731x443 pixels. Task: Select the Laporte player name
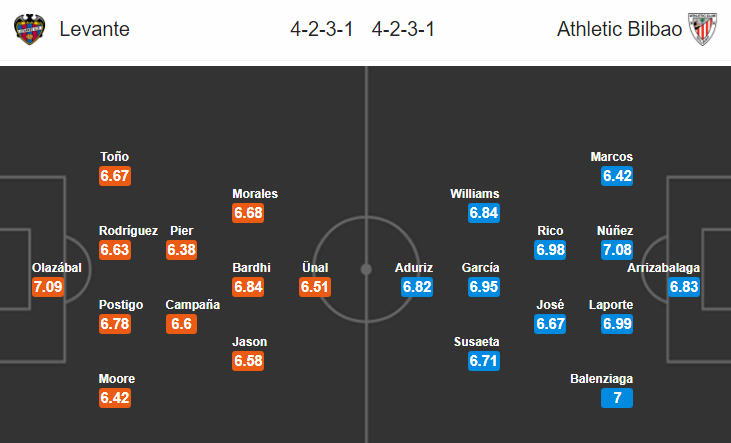pyautogui.click(x=611, y=305)
